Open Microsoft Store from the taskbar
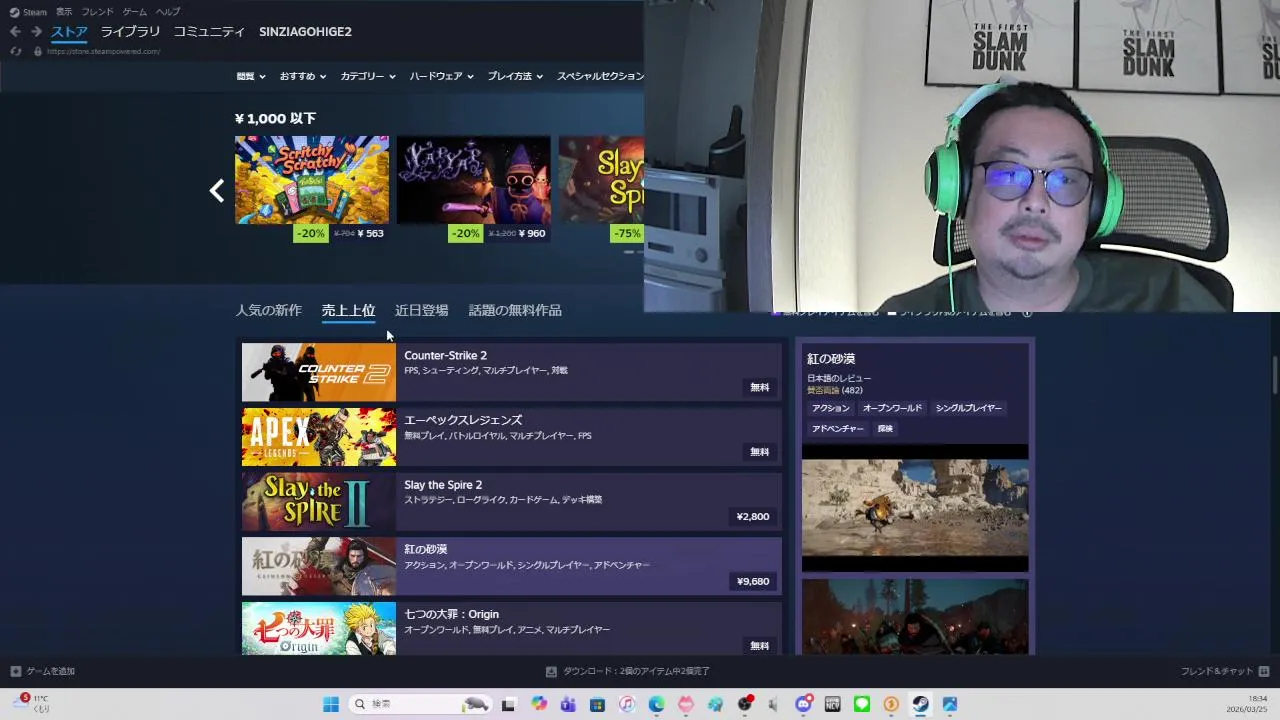Screen dimensions: 1280x720 tap(597, 704)
